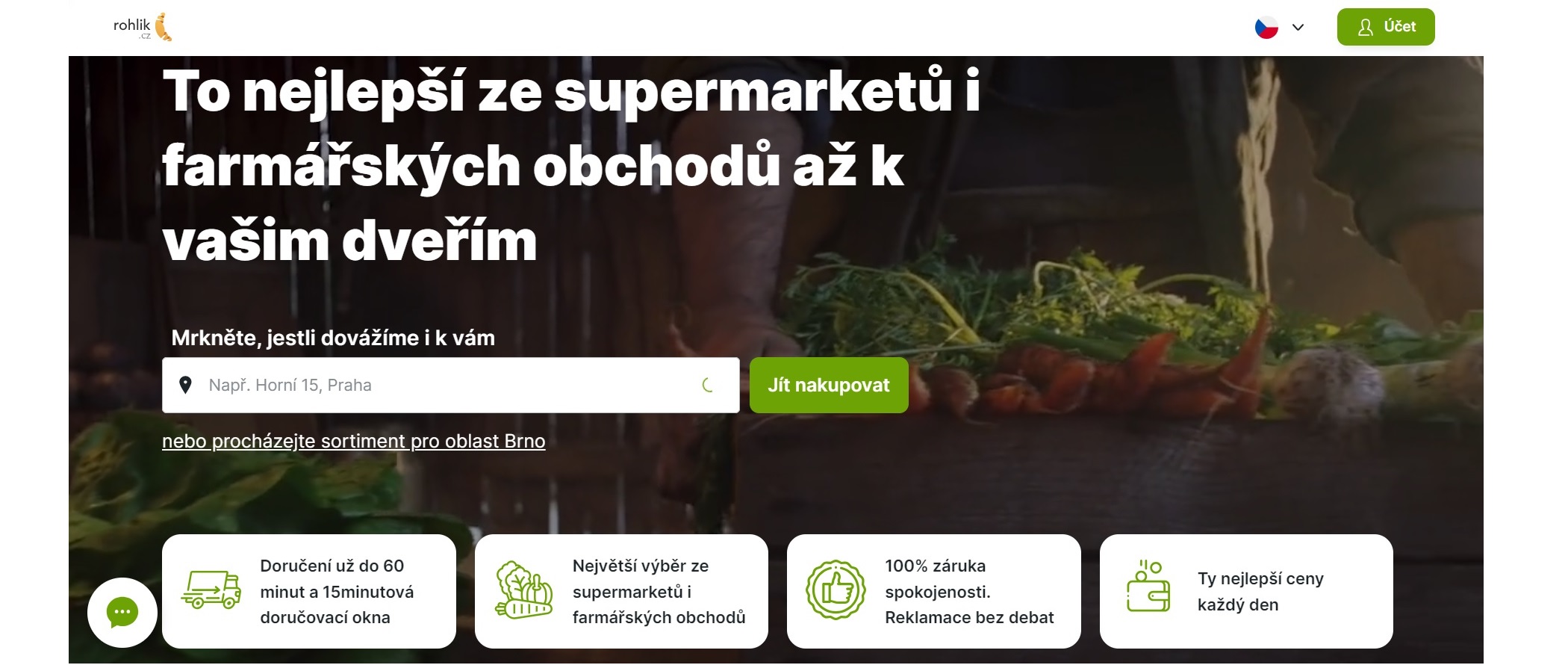Select the Ty nejlepší ceny každý den card

tap(1246, 591)
